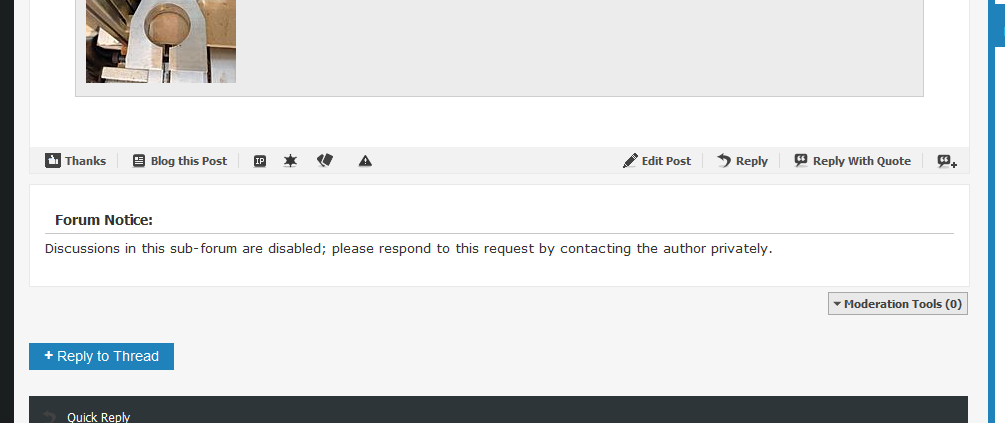Screen dimensions: 1005x423
Task: Click the cards icon in post toolbar
Action: coord(325,161)
